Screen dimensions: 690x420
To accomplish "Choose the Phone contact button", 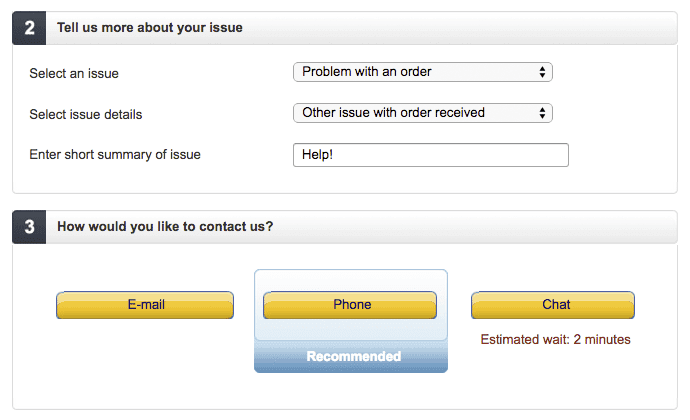I will (350, 305).
